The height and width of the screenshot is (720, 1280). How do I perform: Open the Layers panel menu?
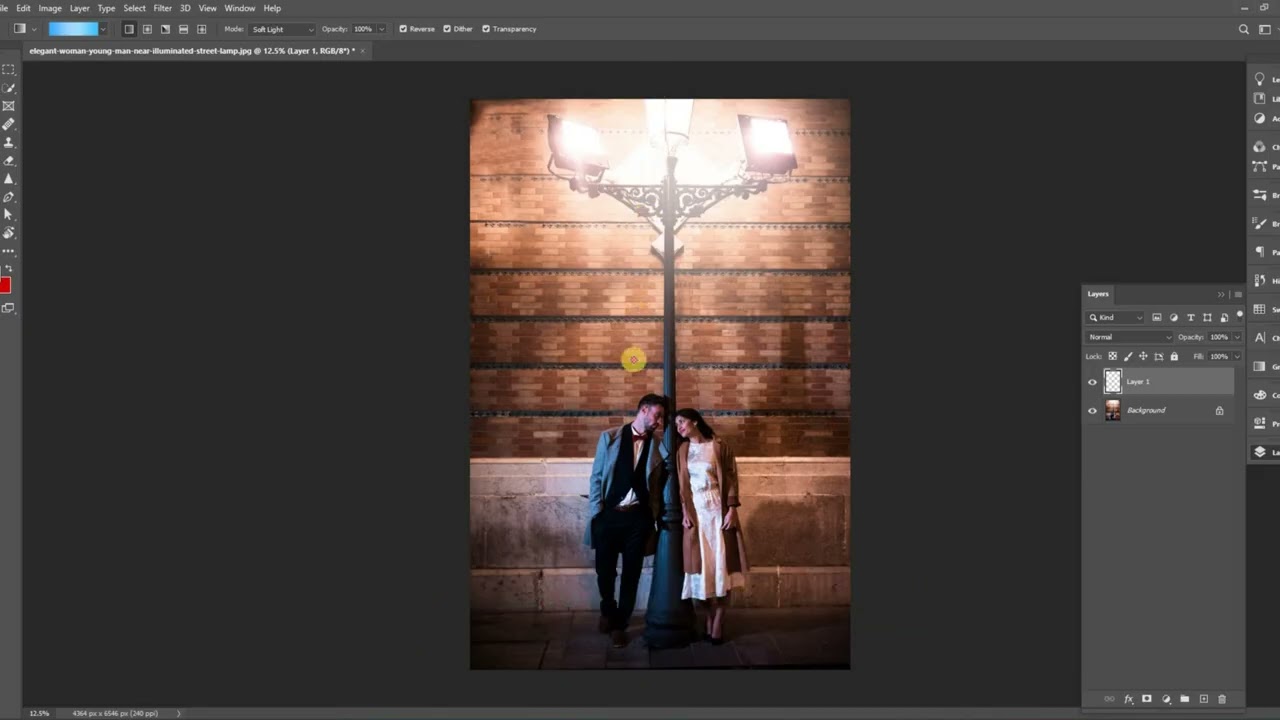[x=1238, y=294]
